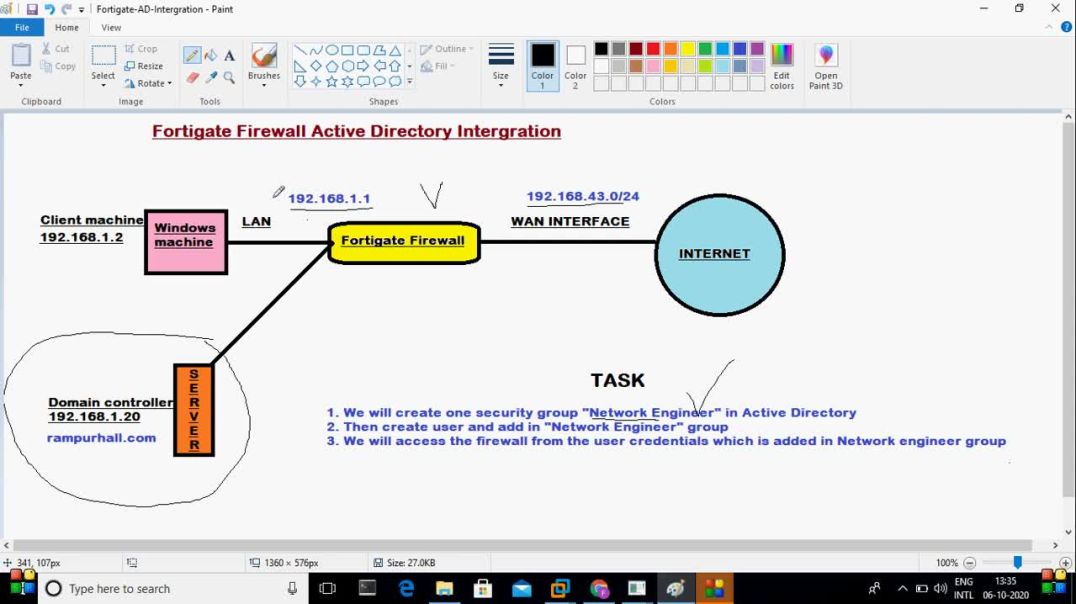Choose the Line shape

(x=300, y=50)
